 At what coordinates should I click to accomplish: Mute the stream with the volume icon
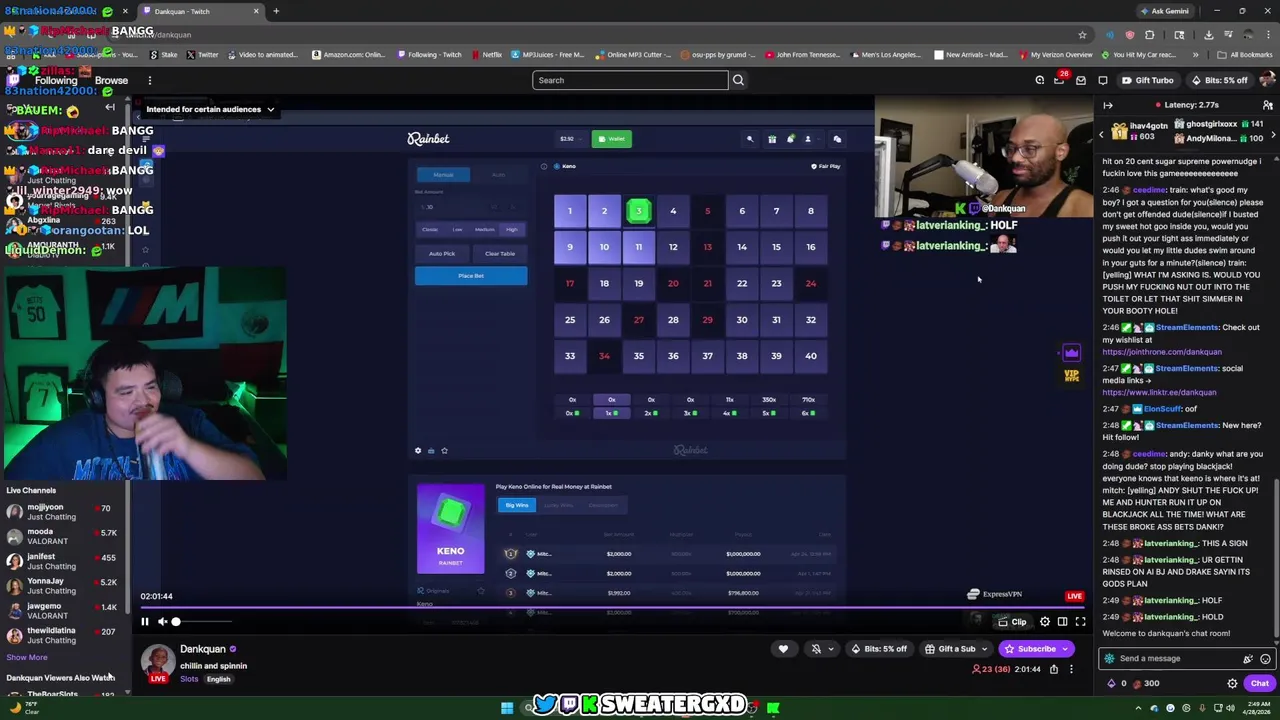pos(162,622)
